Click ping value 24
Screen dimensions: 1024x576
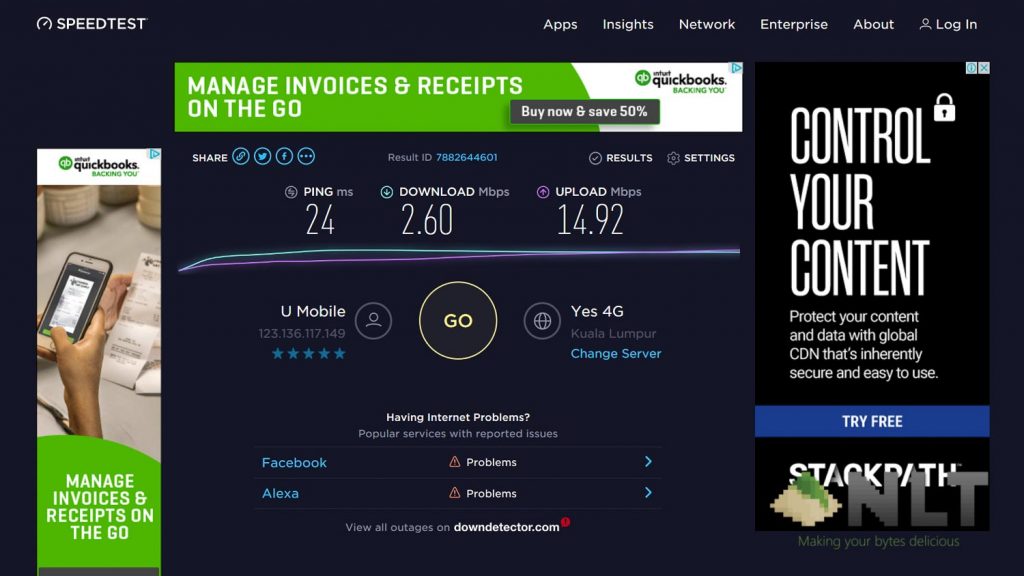click(x=320, y=220)
